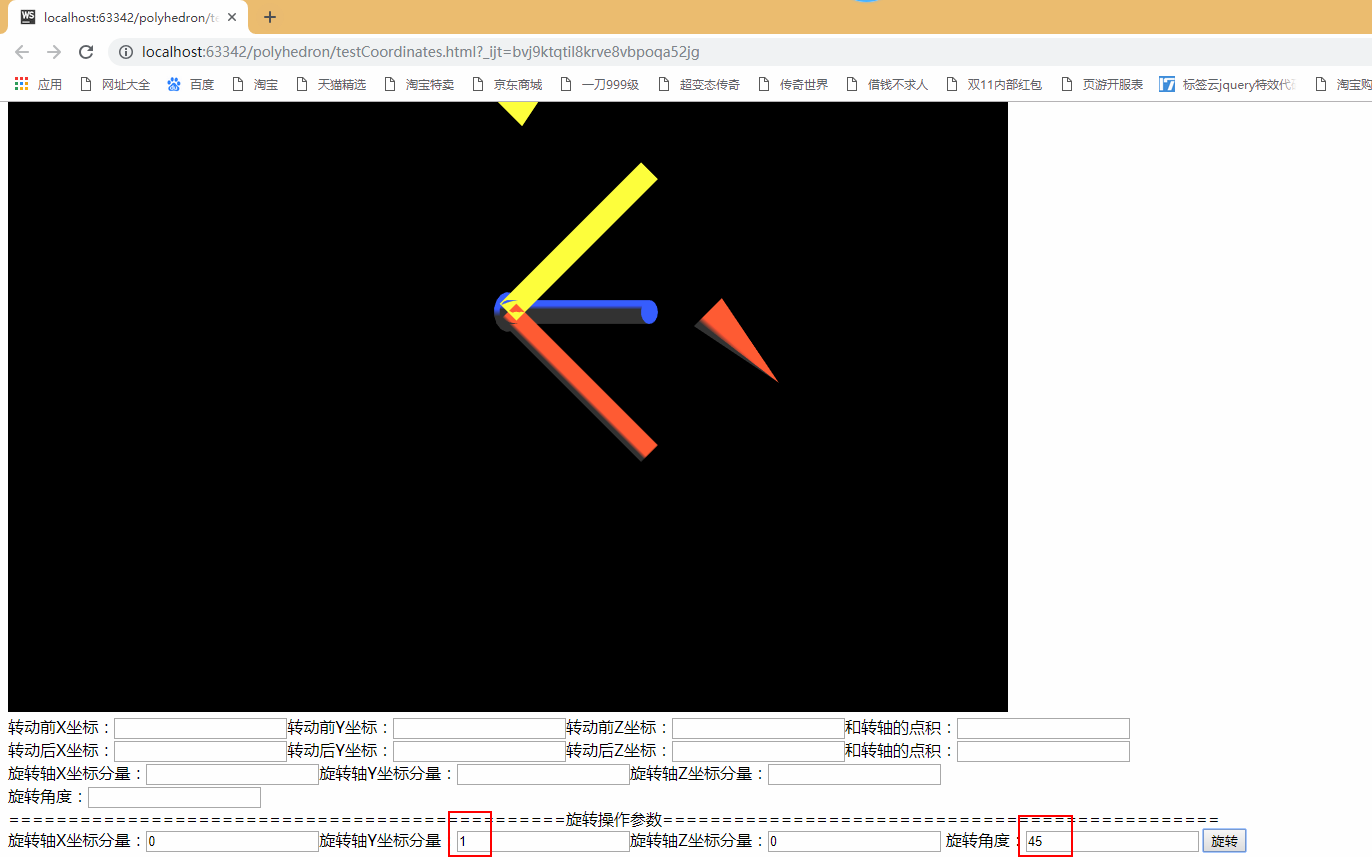Screen dimensions: 1372x857
Task: Click the 转动后X坐标 input field
Action: [200, 751]
